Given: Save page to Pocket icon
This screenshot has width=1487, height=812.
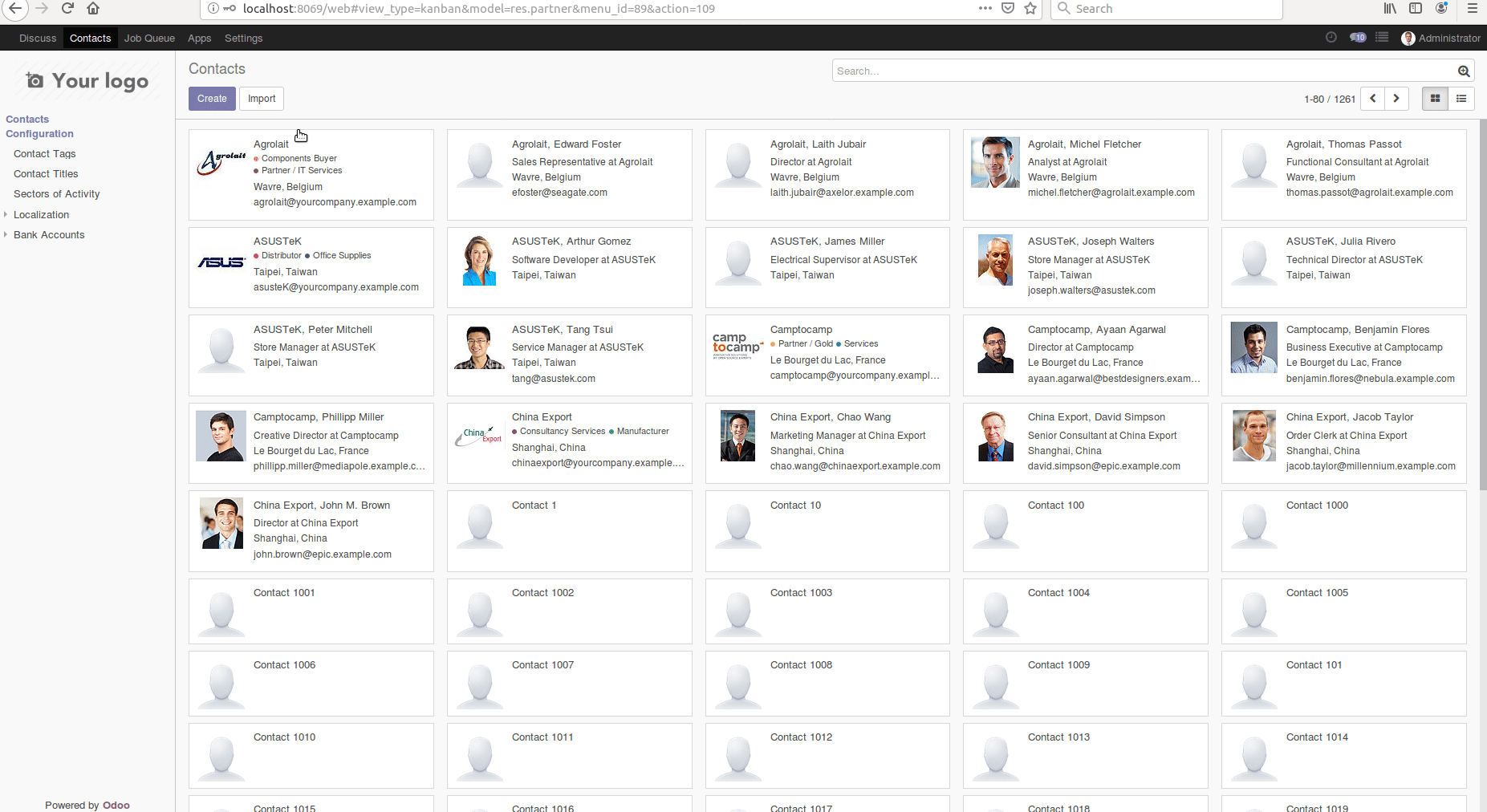Looking at the screenshot, I should pos(1008,8).
